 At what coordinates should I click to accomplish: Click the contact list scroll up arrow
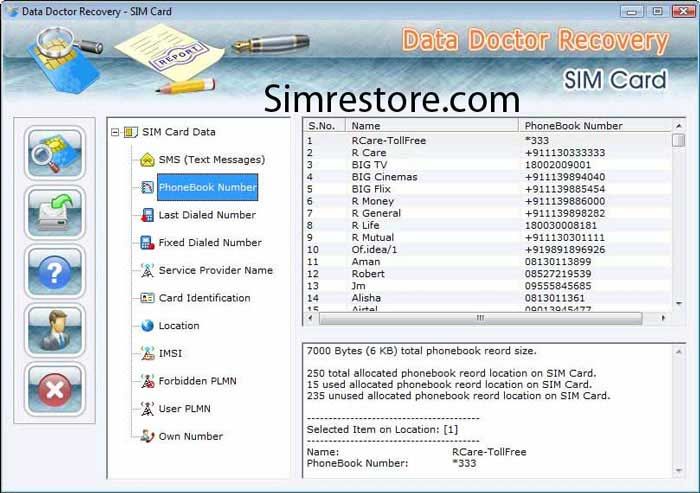point(679,126)
